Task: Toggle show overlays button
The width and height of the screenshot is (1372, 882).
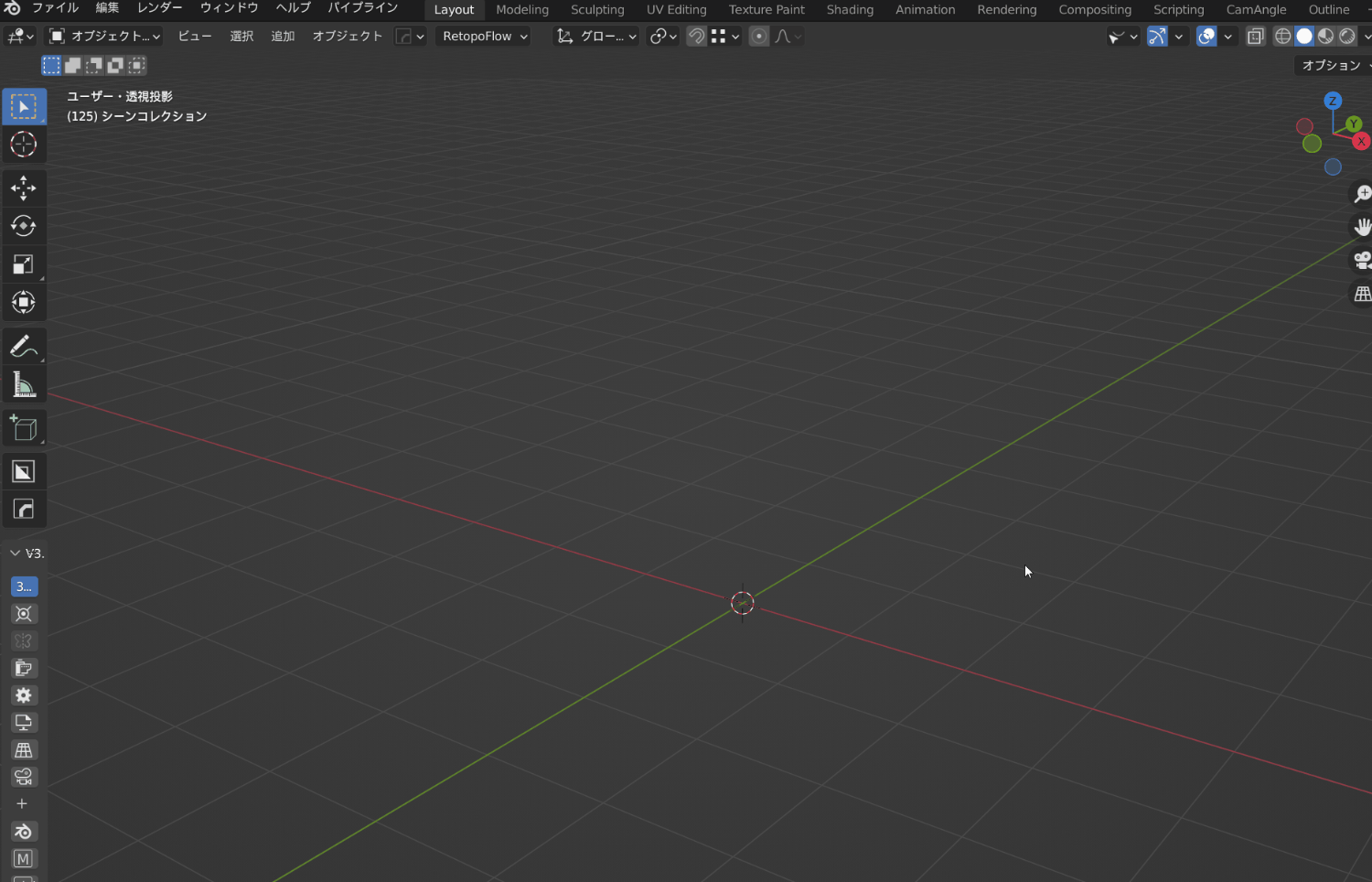Action: [1206, 37]
